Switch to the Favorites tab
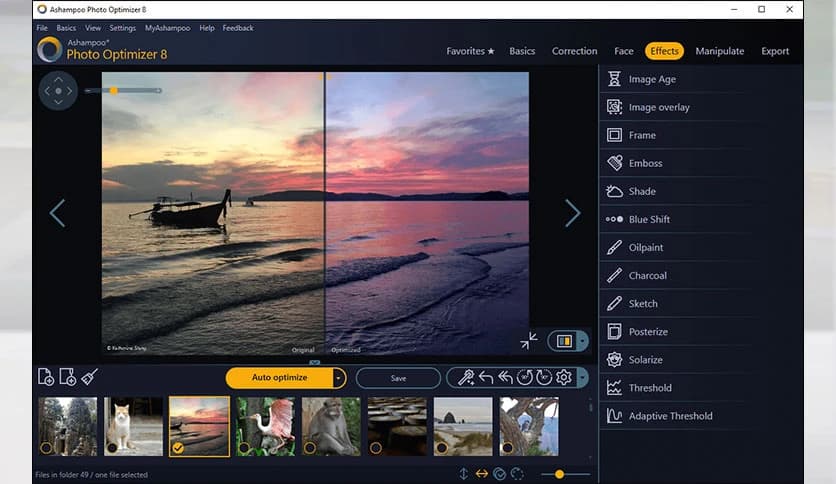This screenshot has height=484, width=836. [x=470, y=51]
